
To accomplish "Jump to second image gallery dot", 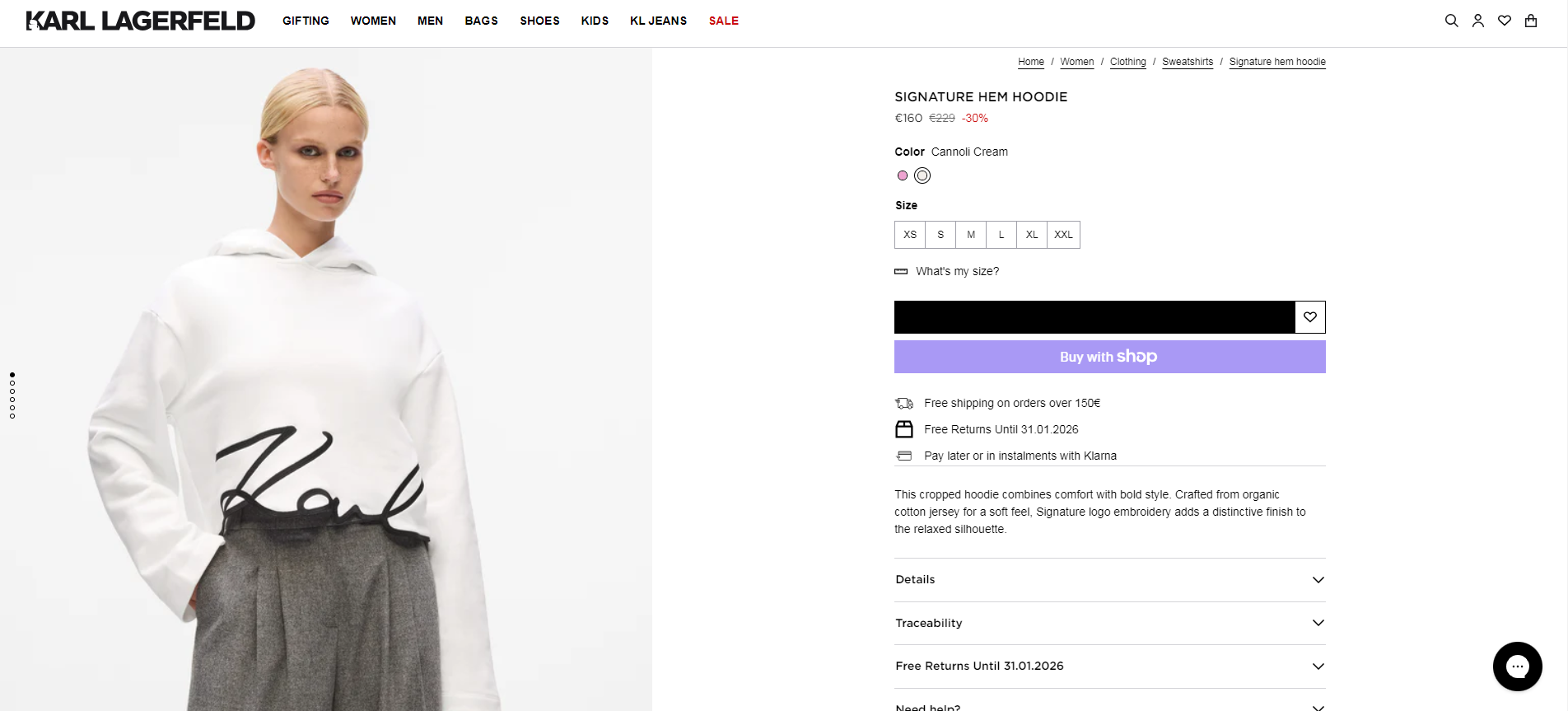I will tap(12, 383).
